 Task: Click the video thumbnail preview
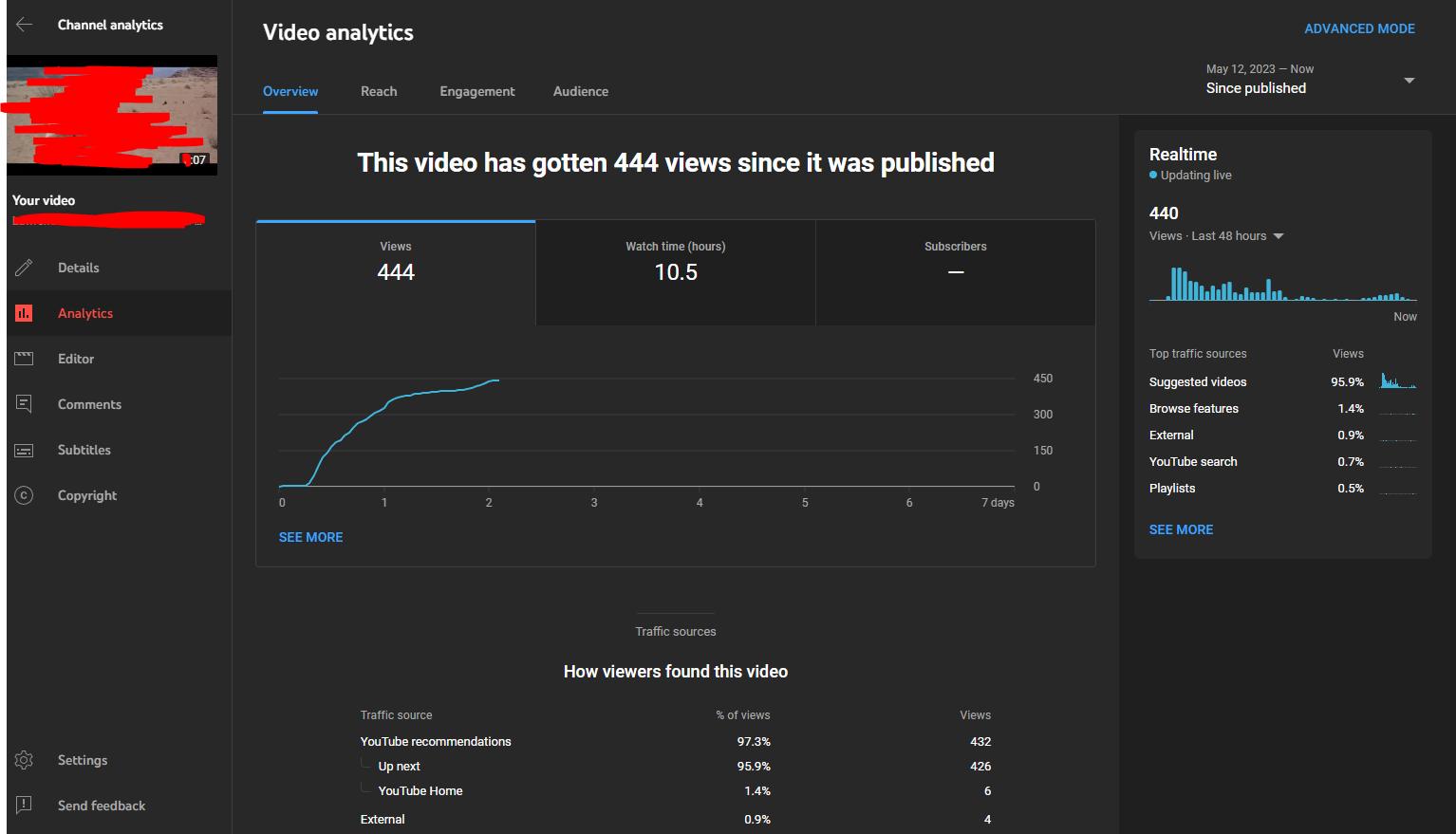coord(112,115)
